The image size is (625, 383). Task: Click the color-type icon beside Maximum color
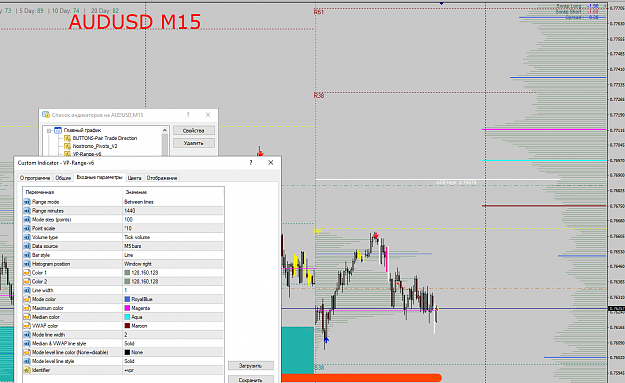coord(27,308)
